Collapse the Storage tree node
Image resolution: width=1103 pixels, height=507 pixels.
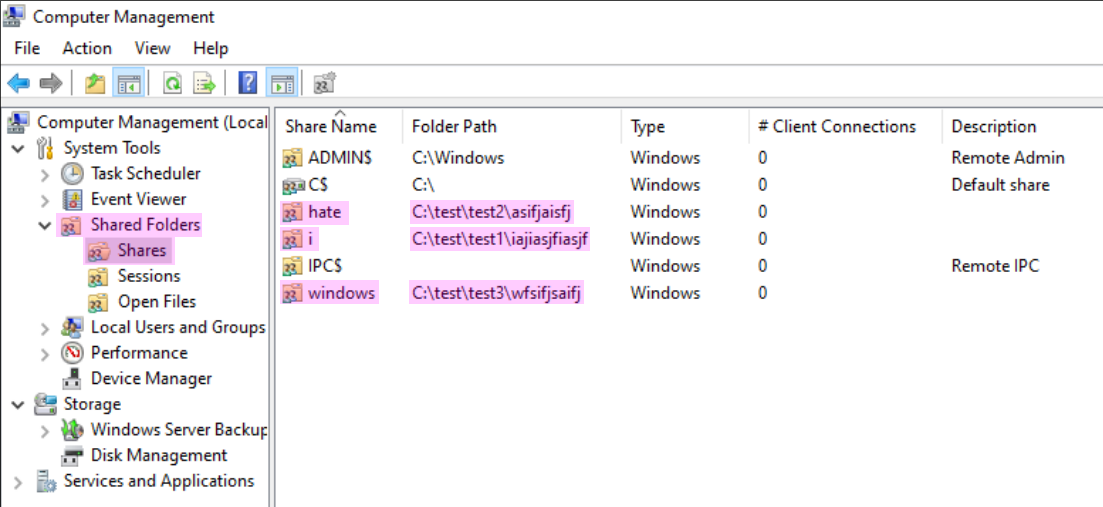point(18,405)
